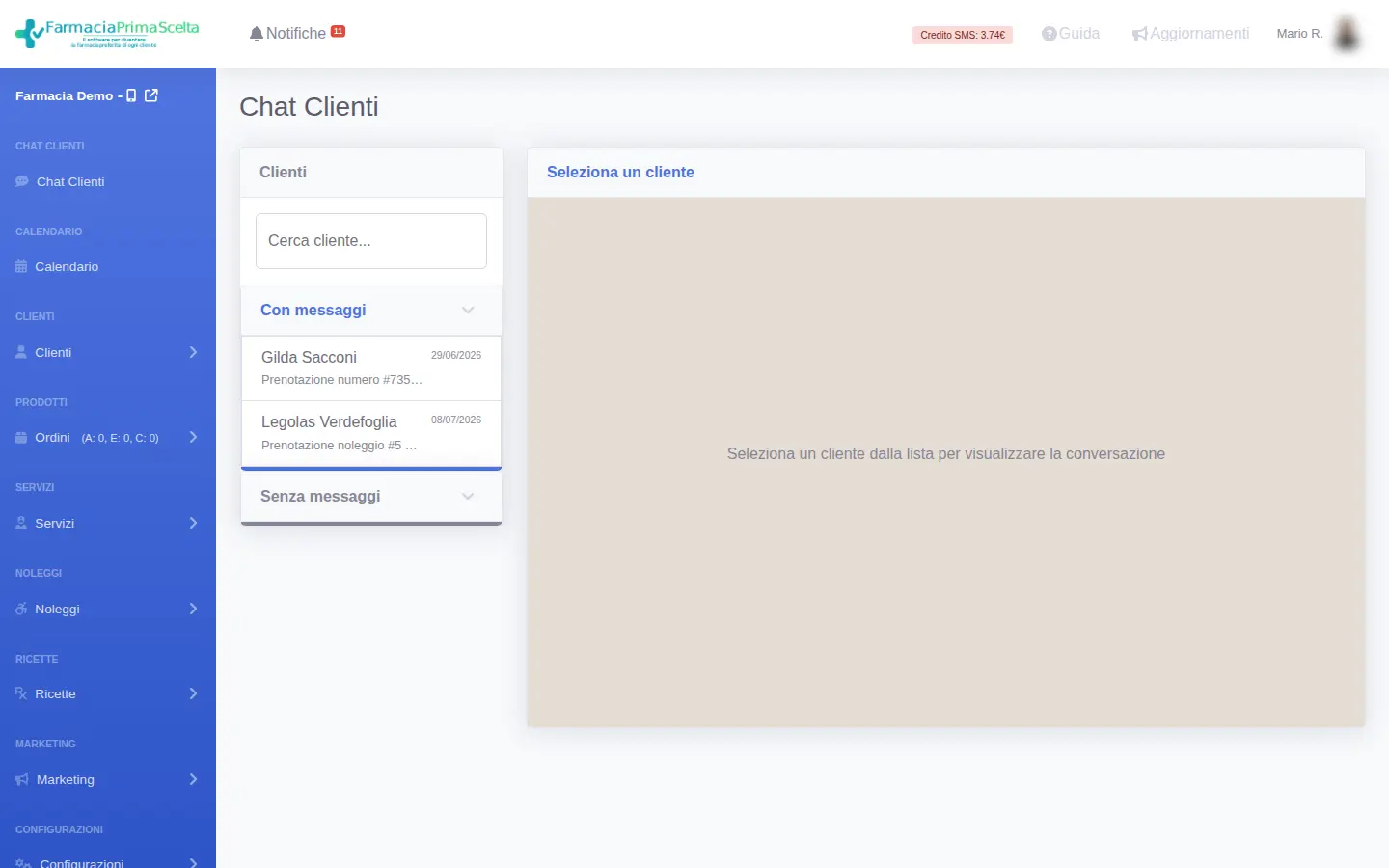Image resolution: width=1389 pixels, height=868 pixels.
Task: Click the Configurazioni label in sidebar
Action: point(82,863)
